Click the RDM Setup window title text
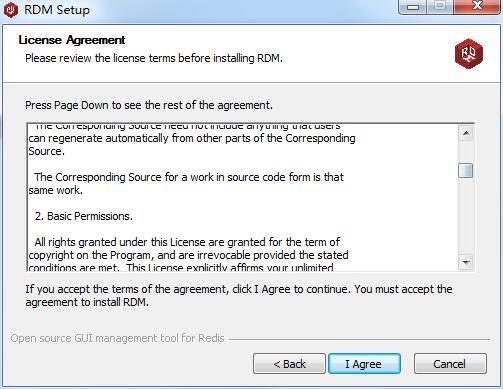 (57, 10)
